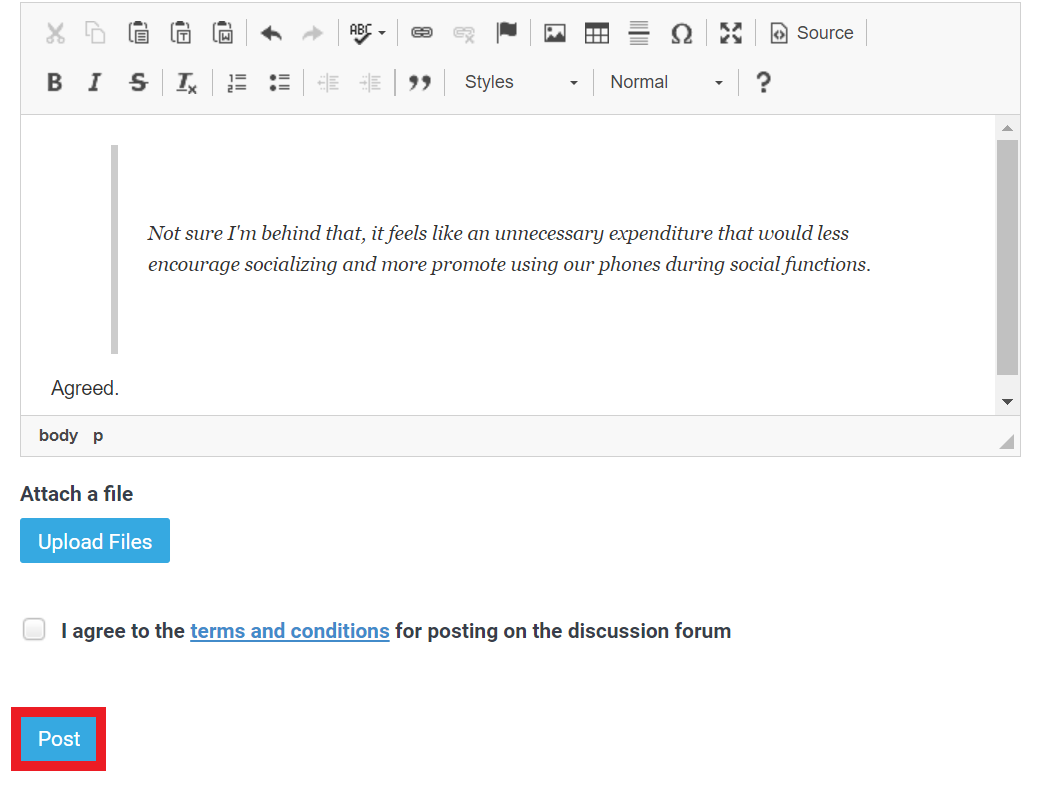This screenshot has width=1048, height=792.
Task: Redo the last edit
Action: 312,33
